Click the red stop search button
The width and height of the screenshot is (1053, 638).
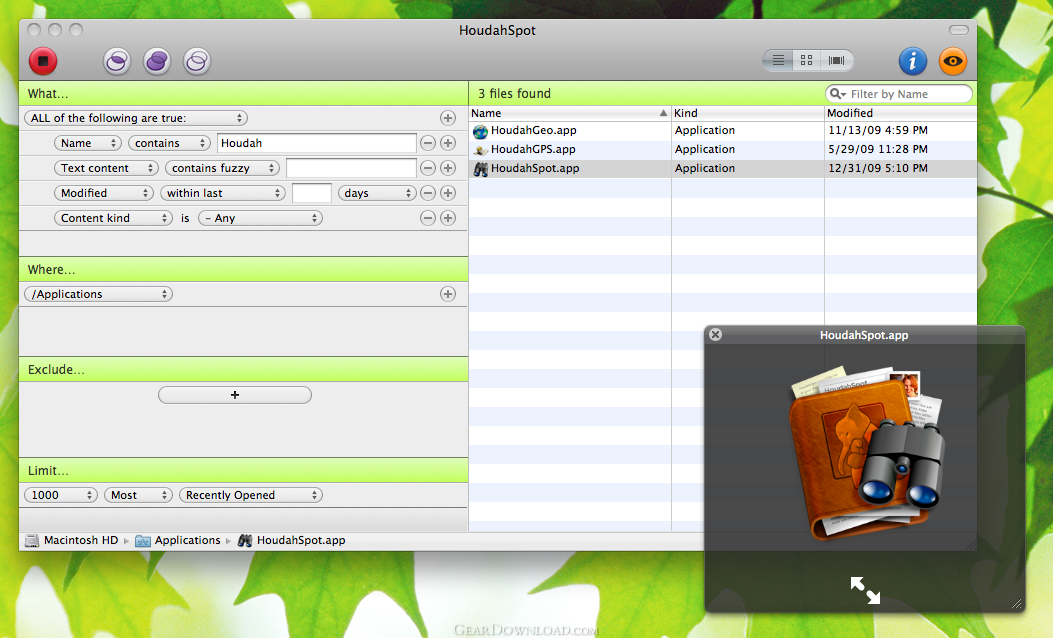click(x=43, y=61)
